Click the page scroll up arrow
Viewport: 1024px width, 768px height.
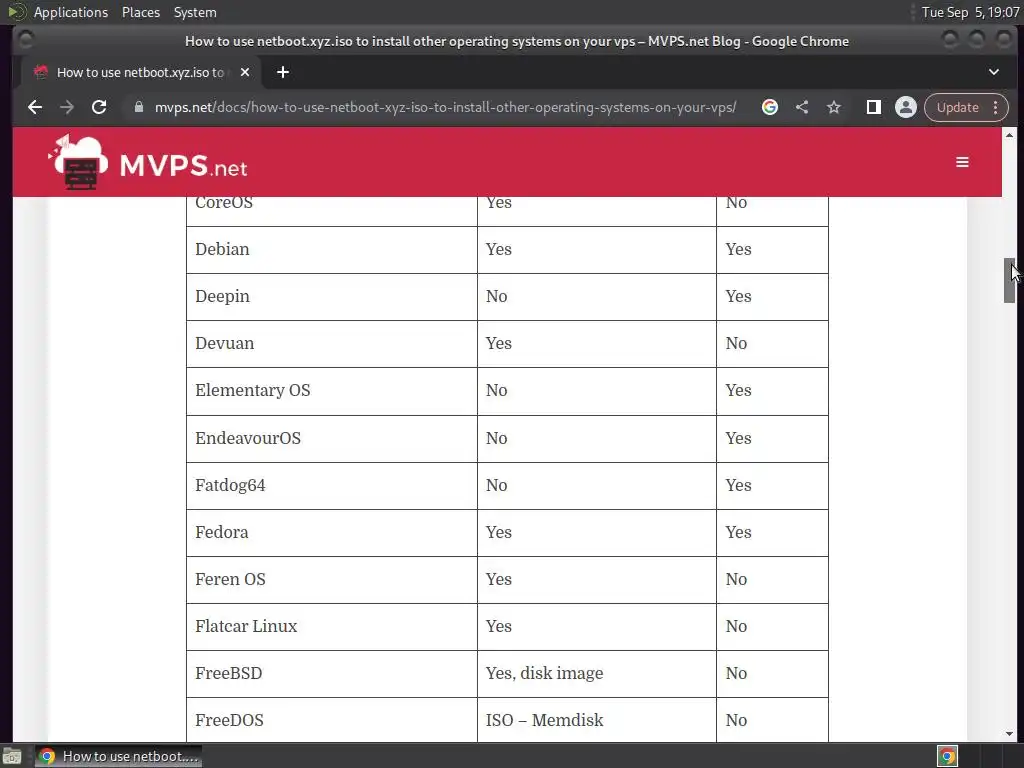[x=1009, y=135]
